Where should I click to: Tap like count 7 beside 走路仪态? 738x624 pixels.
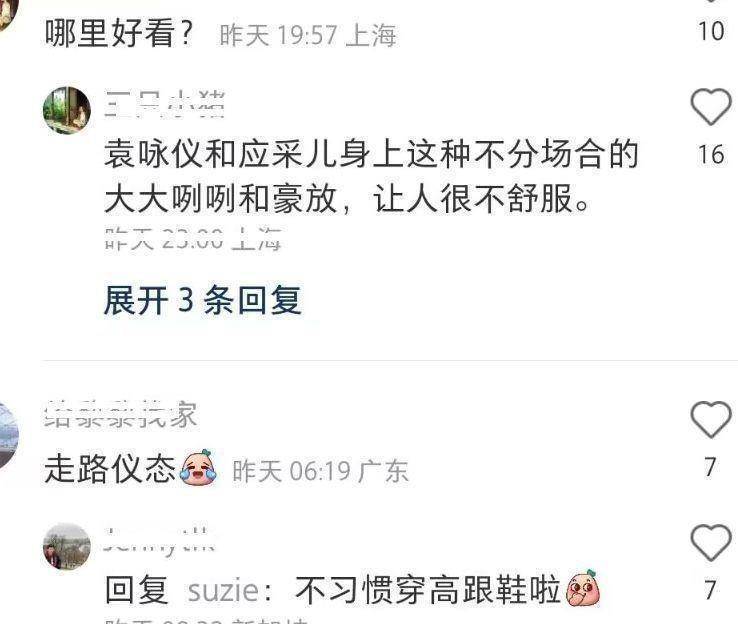(x=711, y=467)
